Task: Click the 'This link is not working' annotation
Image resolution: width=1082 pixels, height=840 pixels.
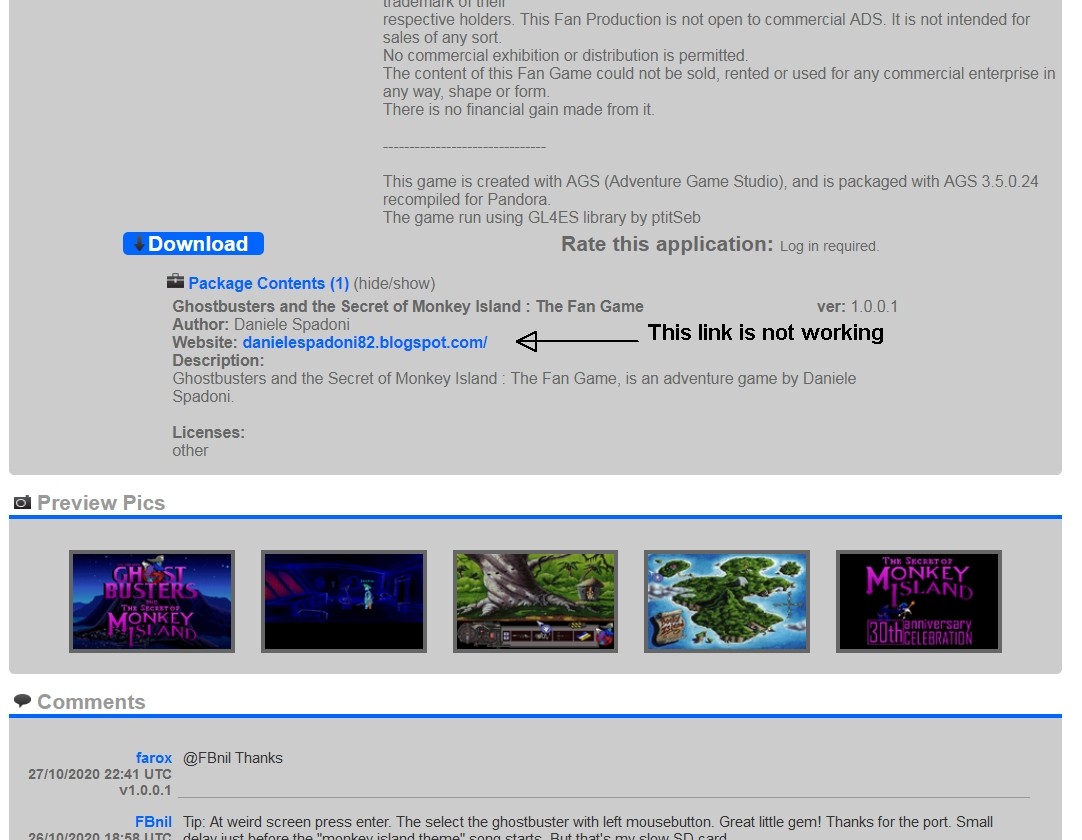Action: coord(765,333)
